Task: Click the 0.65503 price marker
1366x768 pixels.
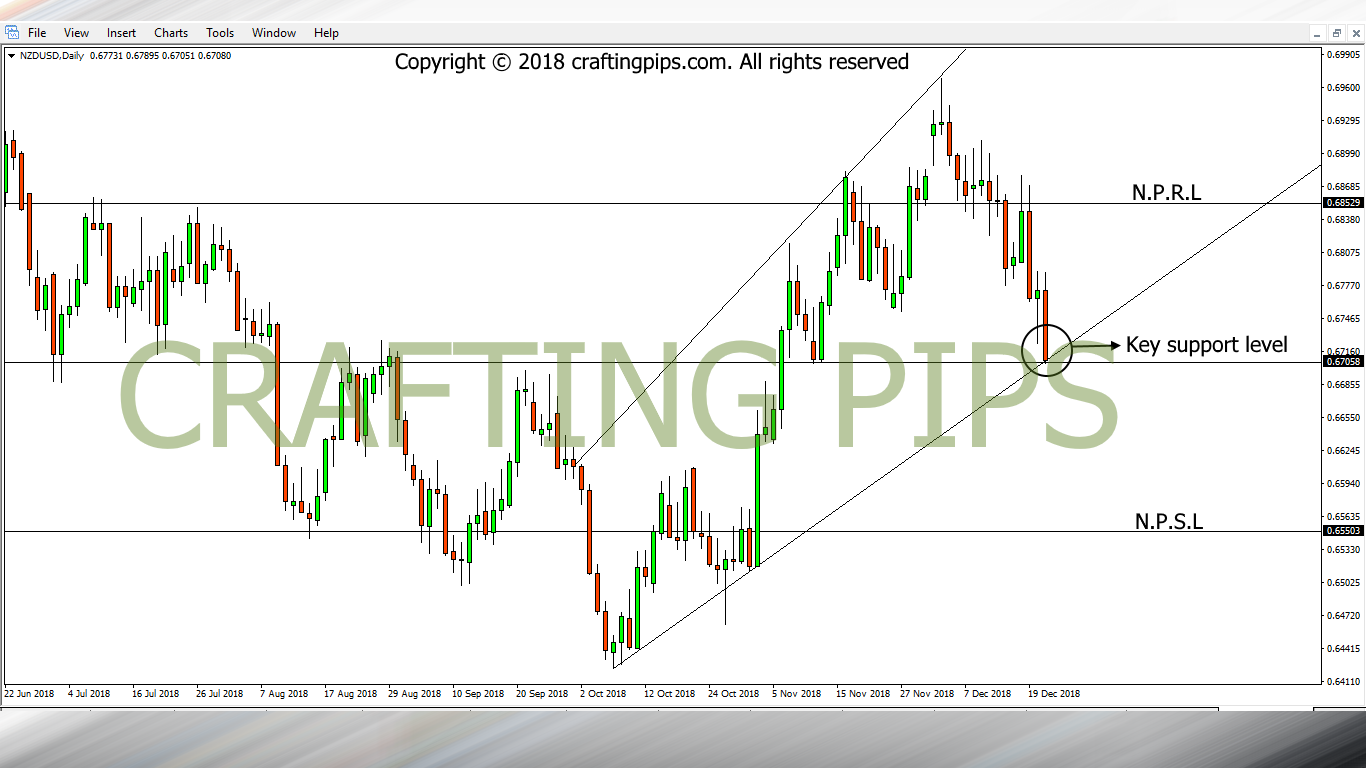Action: pyautogui.click(x=1343, y=531)
